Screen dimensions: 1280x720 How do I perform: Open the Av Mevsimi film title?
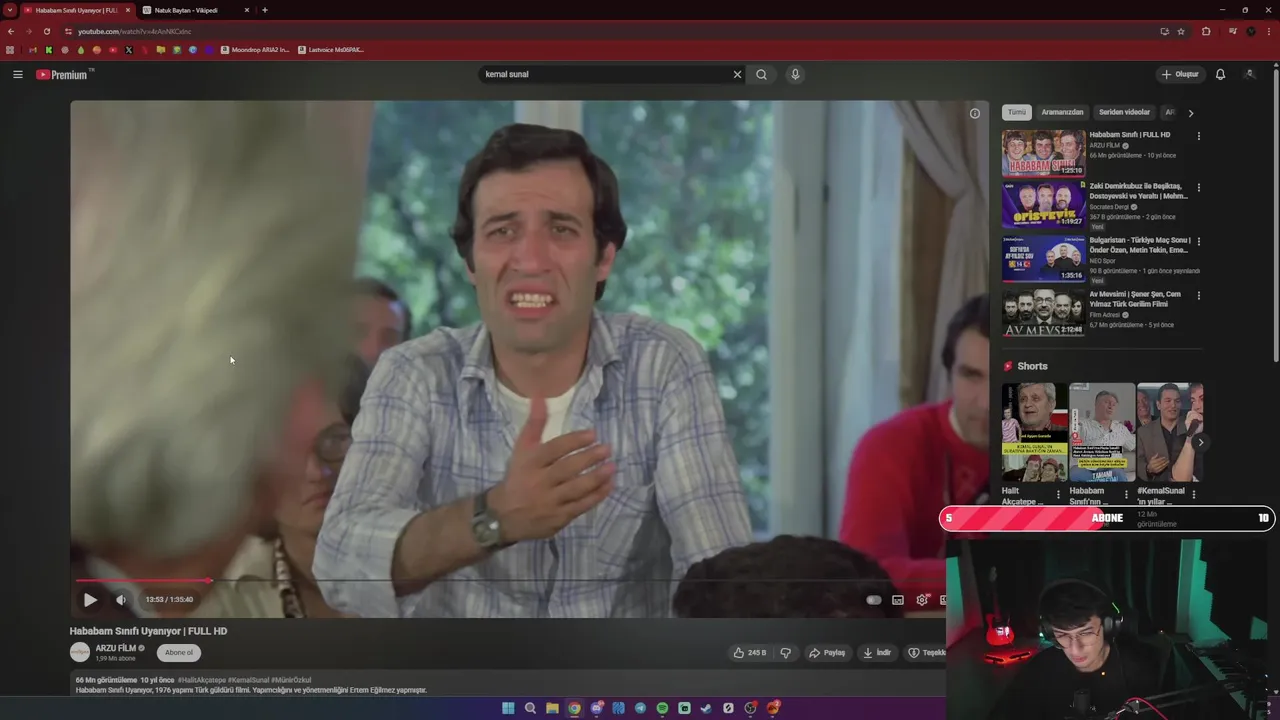pos(1136,299)
